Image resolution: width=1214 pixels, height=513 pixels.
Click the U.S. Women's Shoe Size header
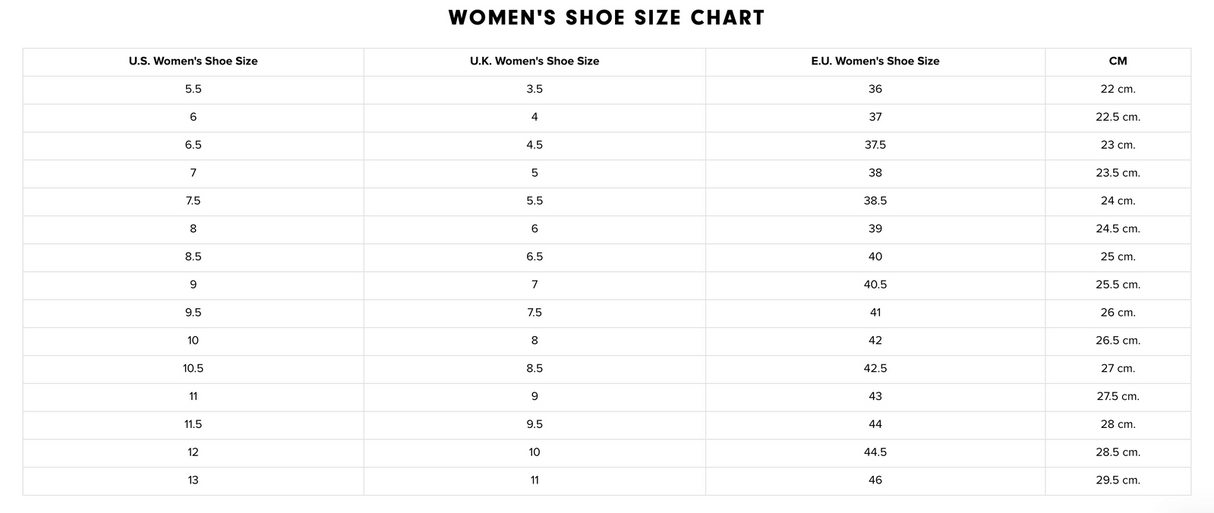(x=193, y=61)
